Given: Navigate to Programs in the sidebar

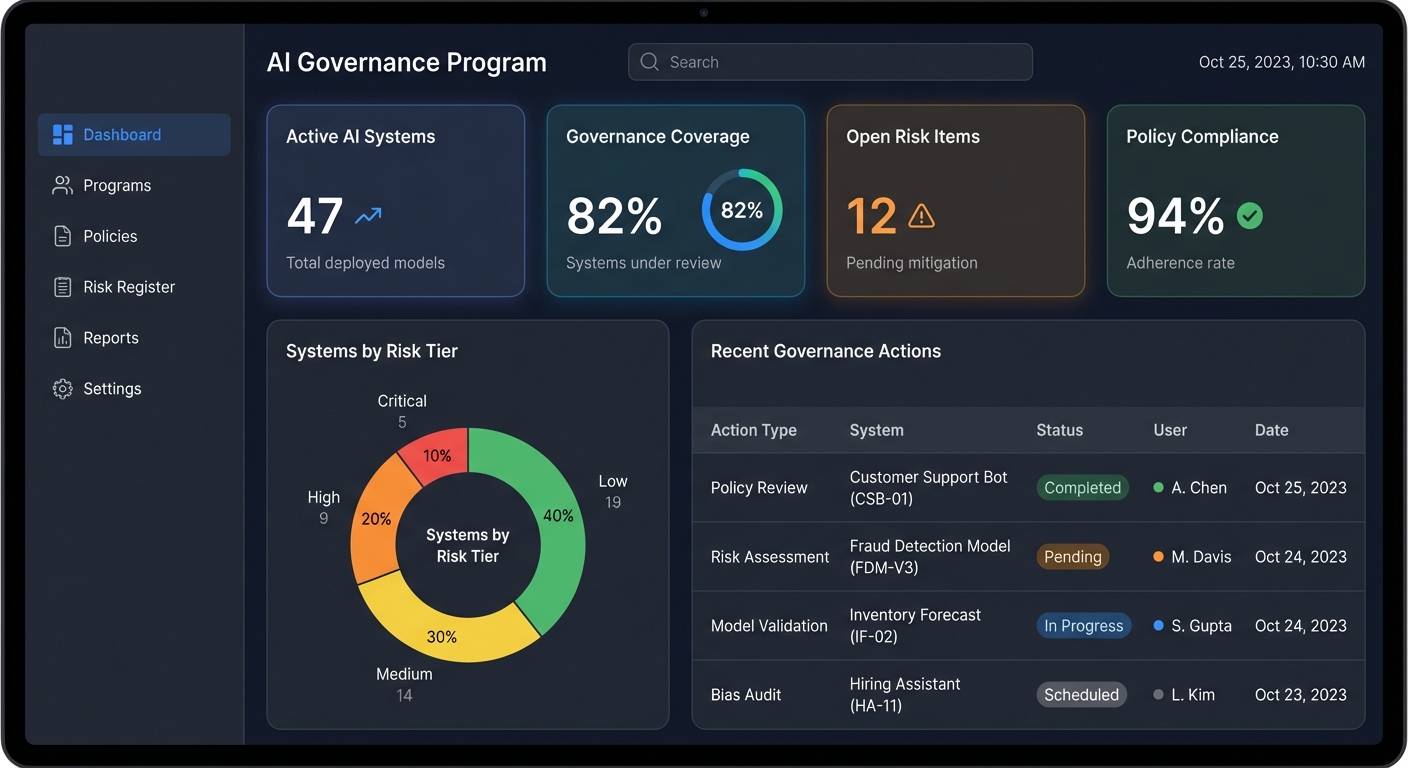Looking at the screenshot, I should [x=115, y=185].
